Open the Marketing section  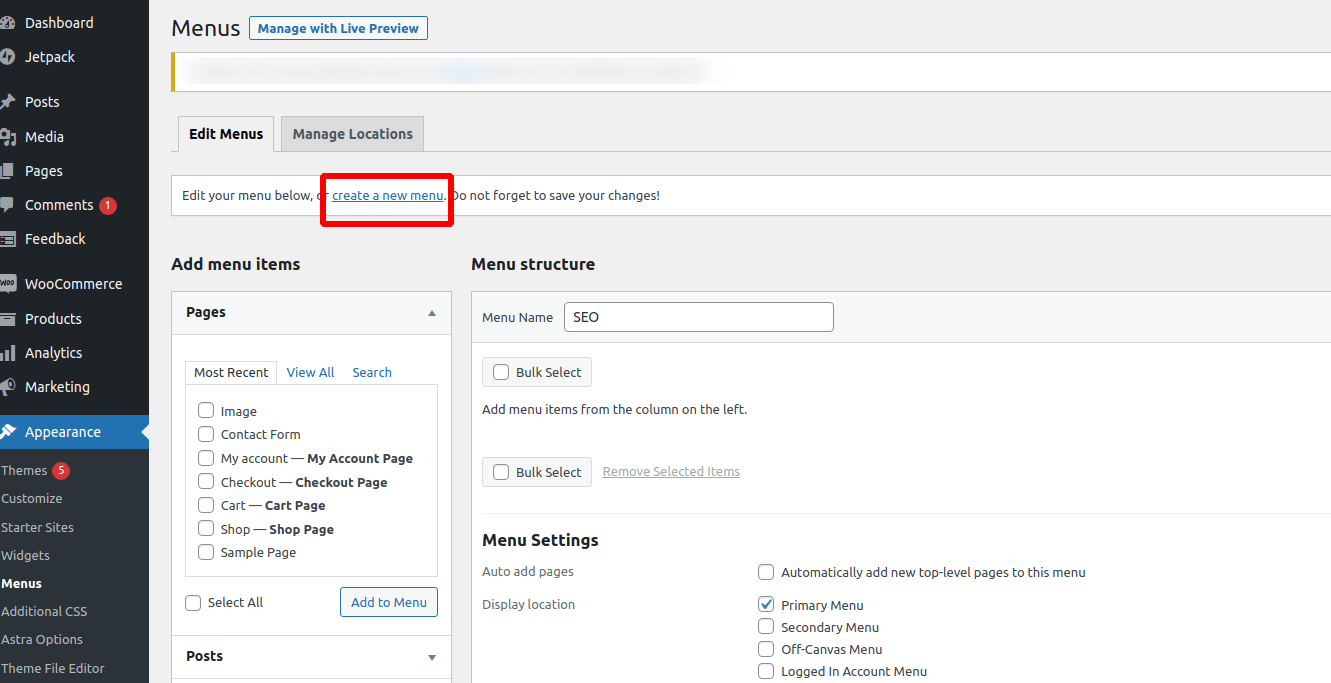pos(57,387)
